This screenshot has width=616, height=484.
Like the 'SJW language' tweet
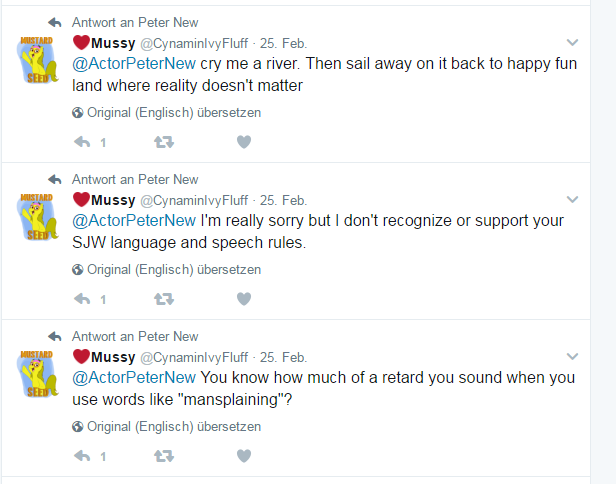(x=243, y=299)
